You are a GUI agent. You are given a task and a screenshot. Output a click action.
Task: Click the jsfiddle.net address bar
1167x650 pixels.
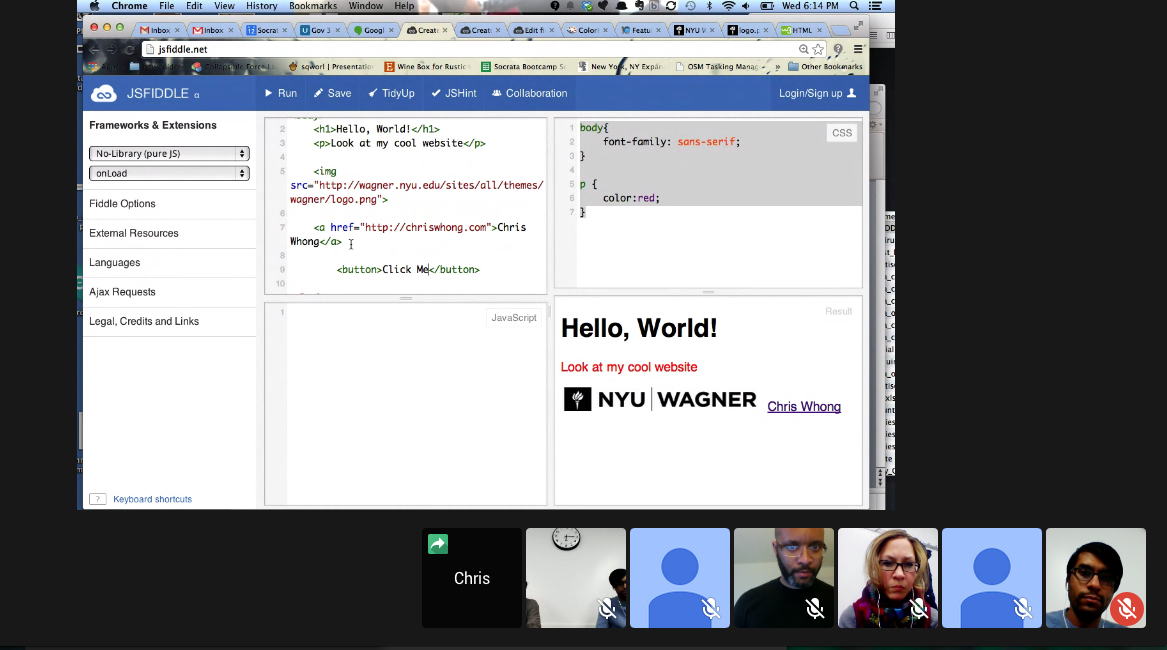click(470, 49)
